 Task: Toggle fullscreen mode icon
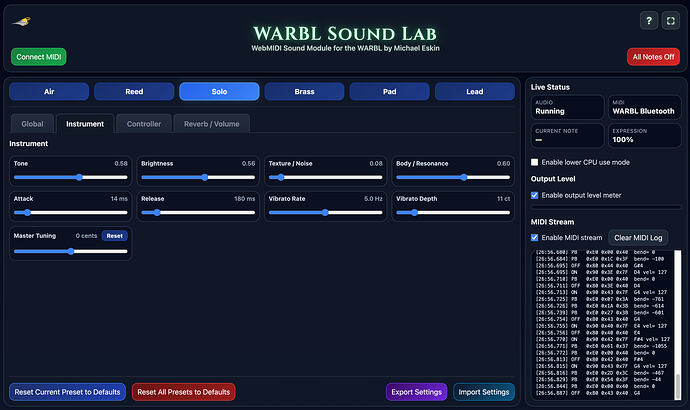(671, 21)
